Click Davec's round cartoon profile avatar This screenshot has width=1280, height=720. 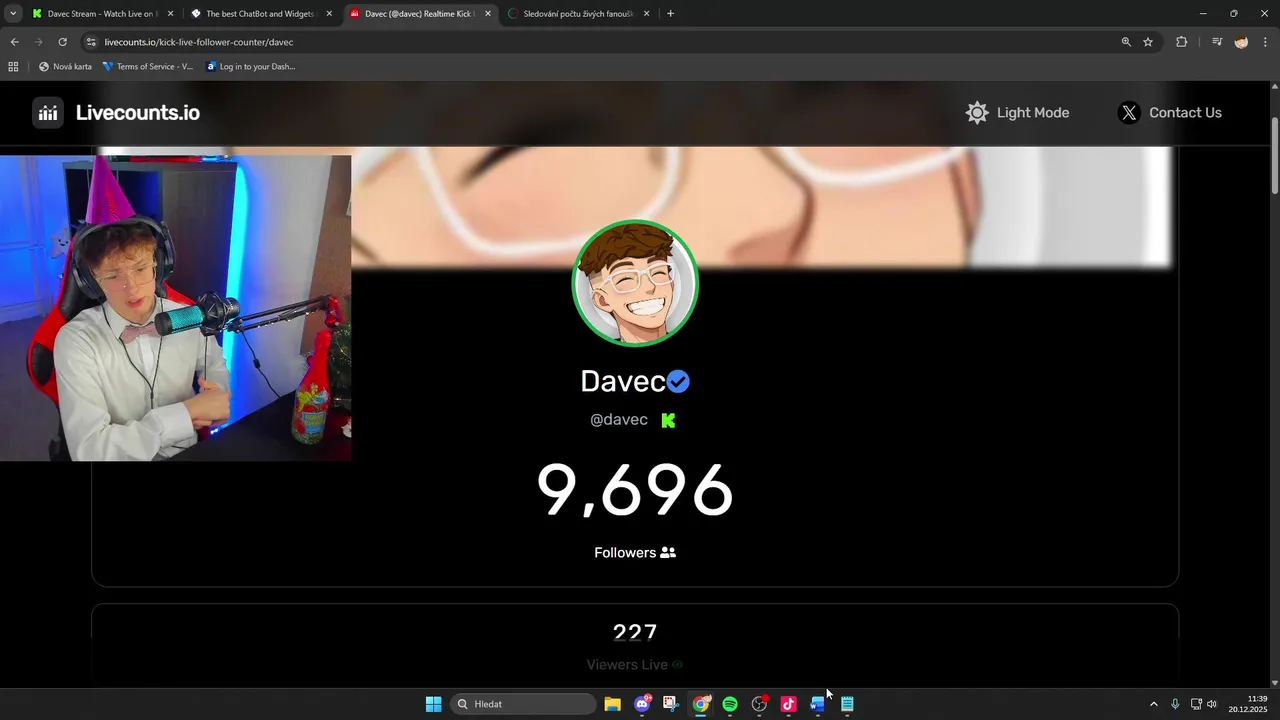(635, 283)
